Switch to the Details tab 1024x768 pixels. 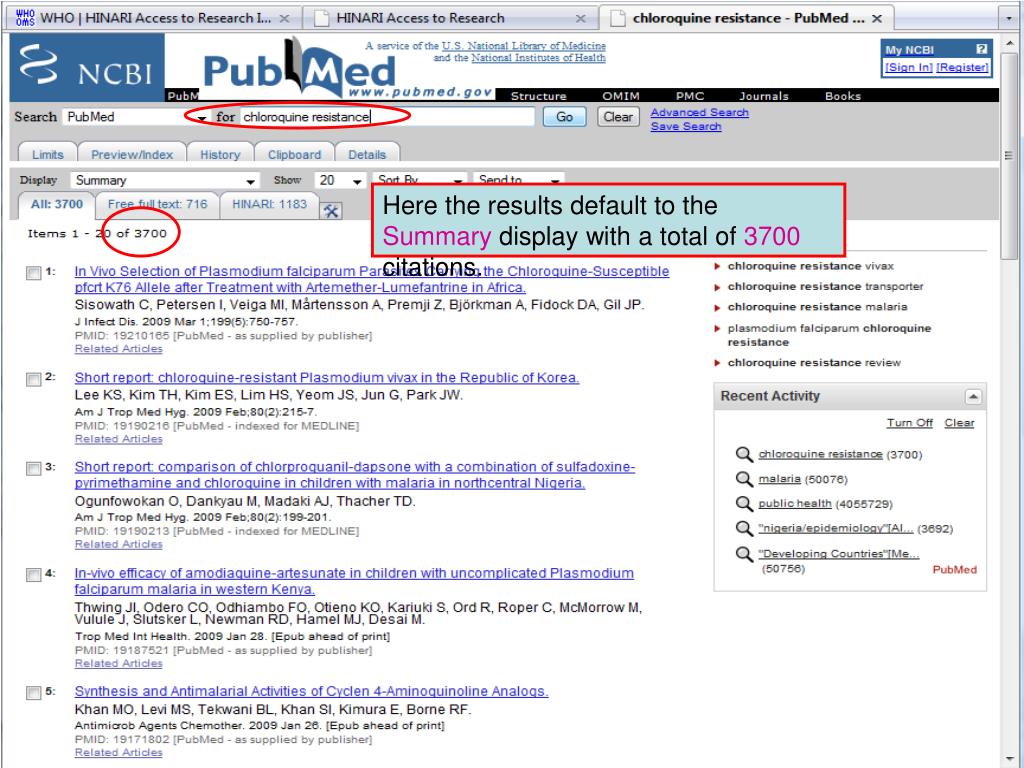(367, 155)
